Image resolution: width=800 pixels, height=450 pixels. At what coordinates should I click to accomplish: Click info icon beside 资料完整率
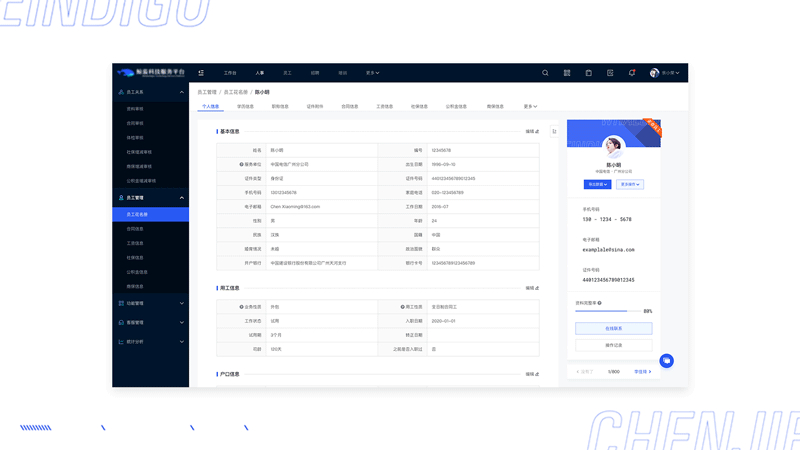(x=599, y=303)
